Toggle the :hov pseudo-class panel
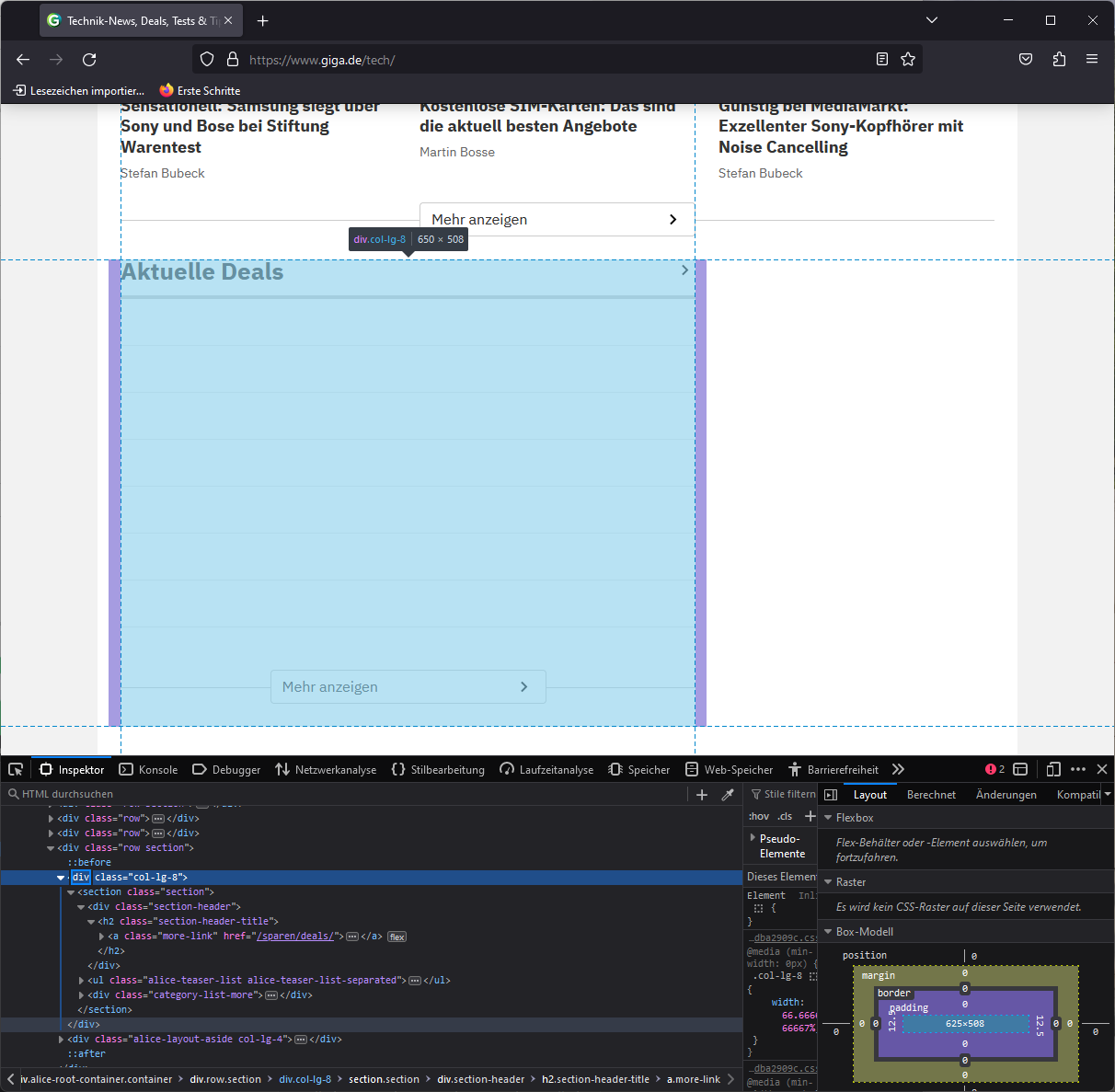 click(758, 816)
